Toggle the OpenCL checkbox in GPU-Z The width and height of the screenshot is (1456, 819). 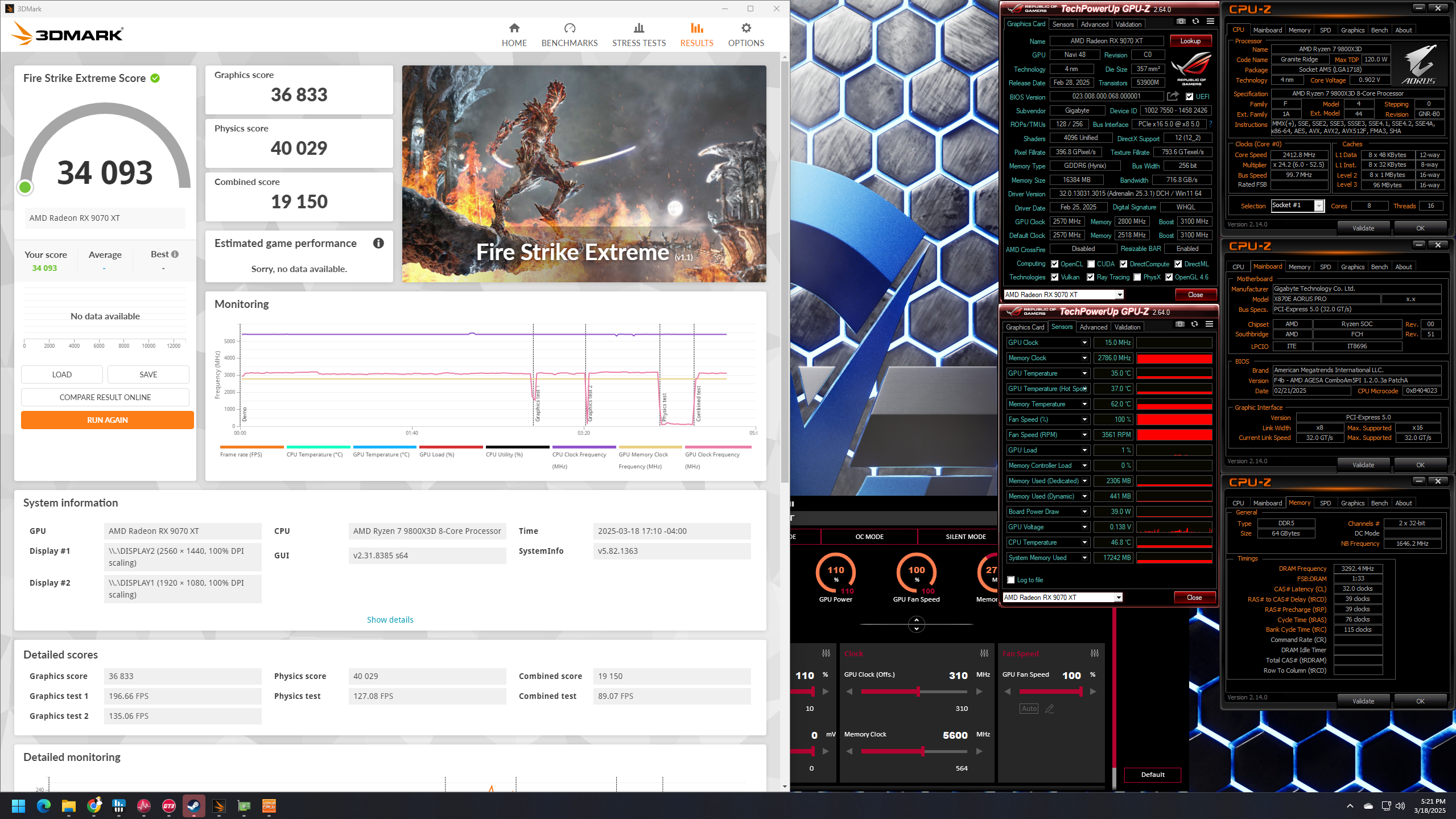point(1054,264)
